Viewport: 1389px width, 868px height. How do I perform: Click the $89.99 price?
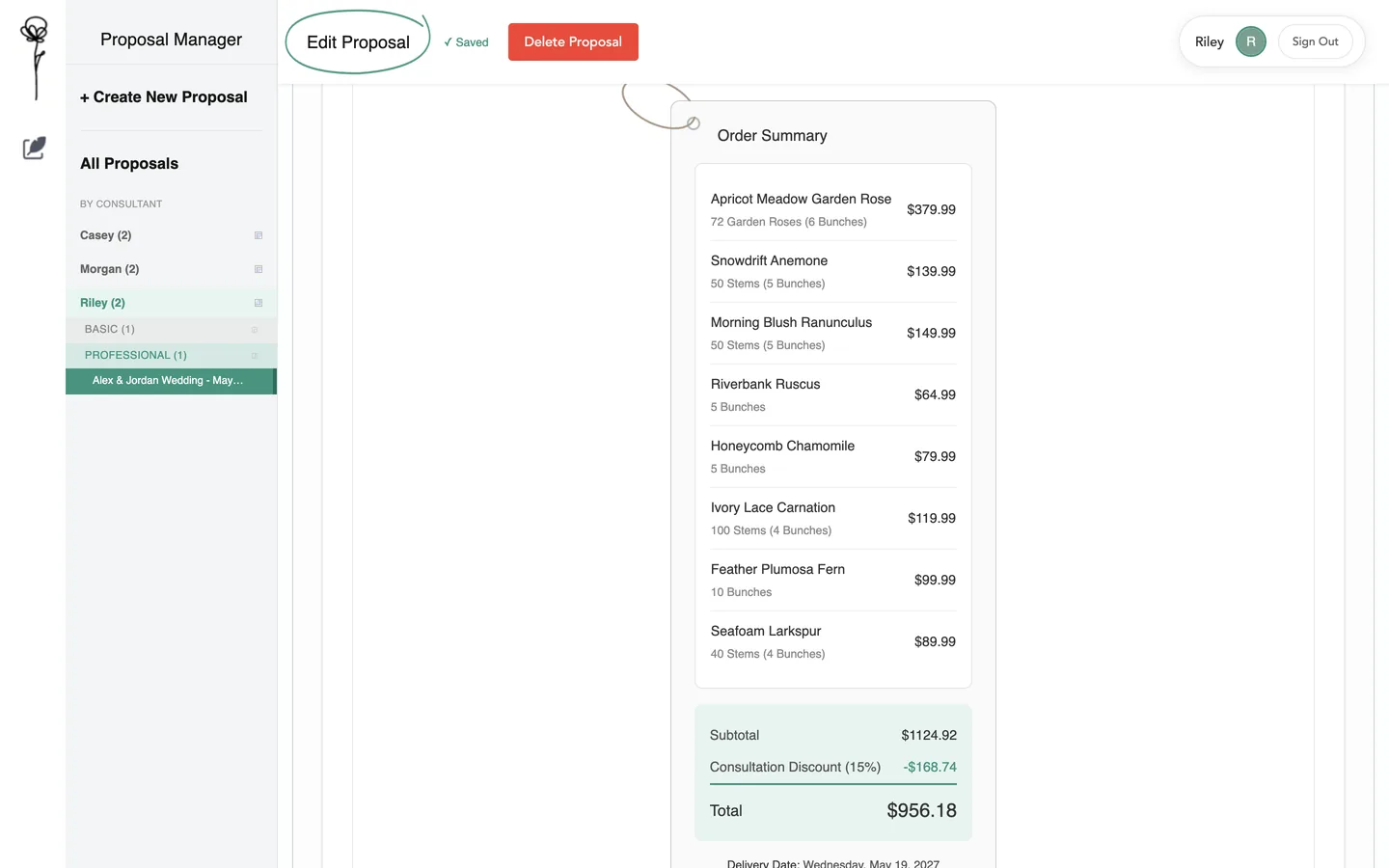point(935,641)
